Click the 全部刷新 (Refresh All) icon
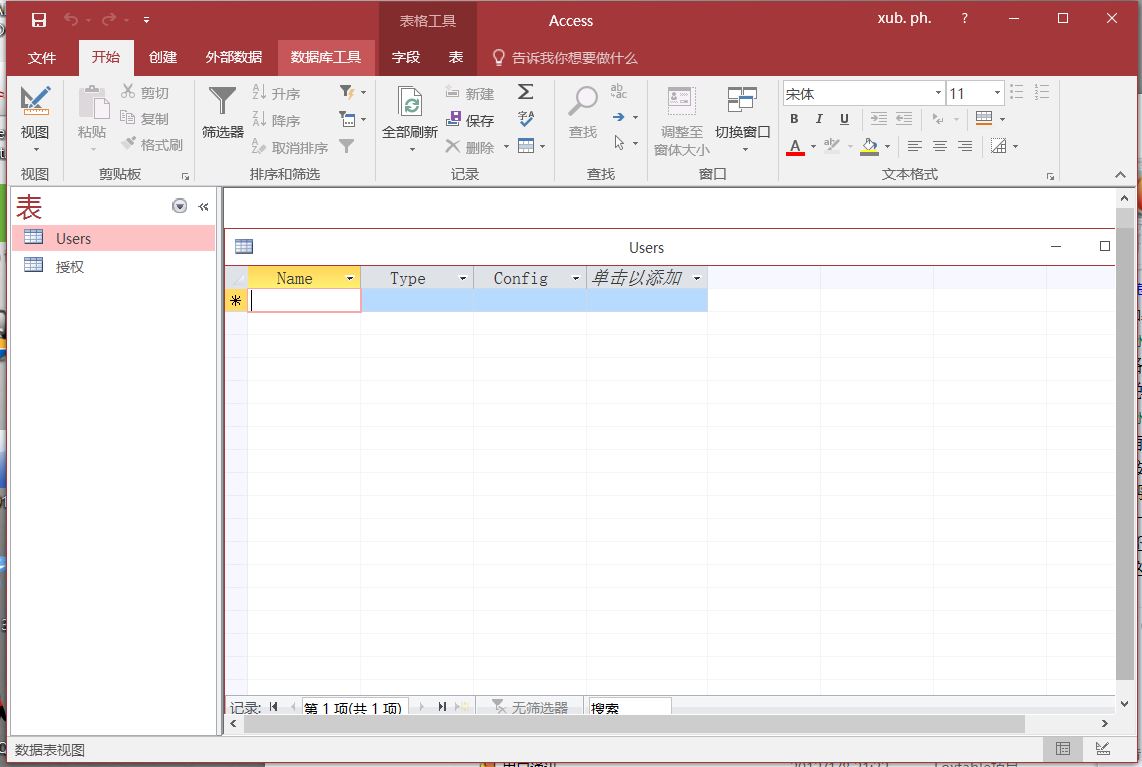The width and height of the screenshot is (1142, 767). pos(410,102)
